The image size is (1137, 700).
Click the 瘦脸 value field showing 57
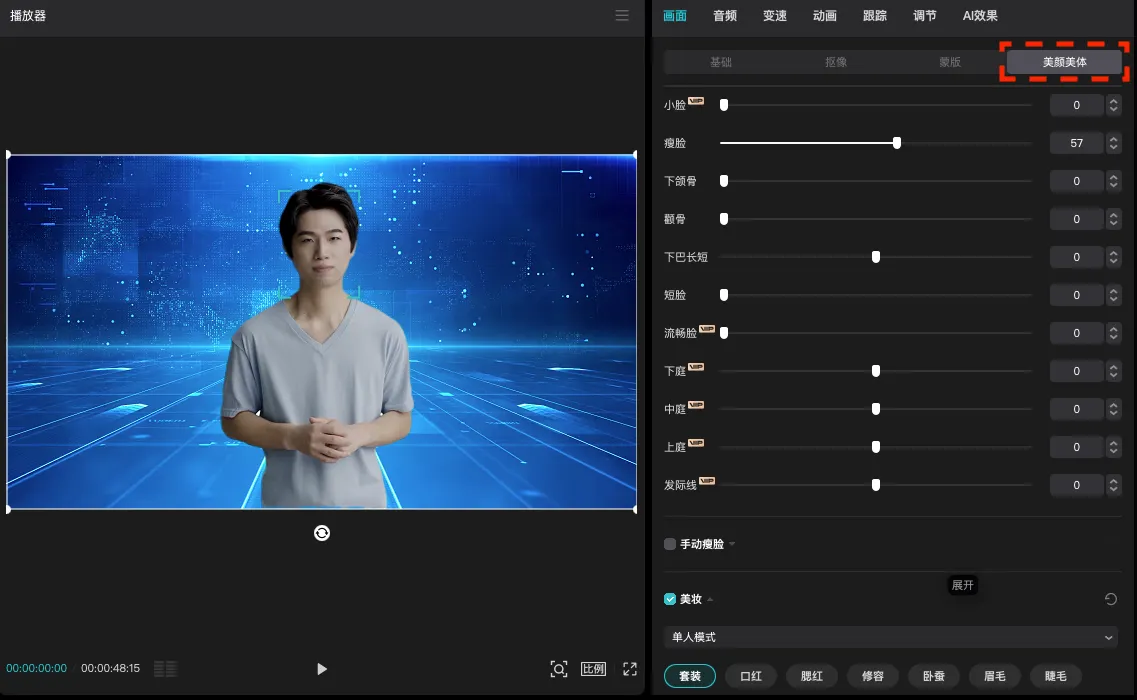(x=1076, y=143)
